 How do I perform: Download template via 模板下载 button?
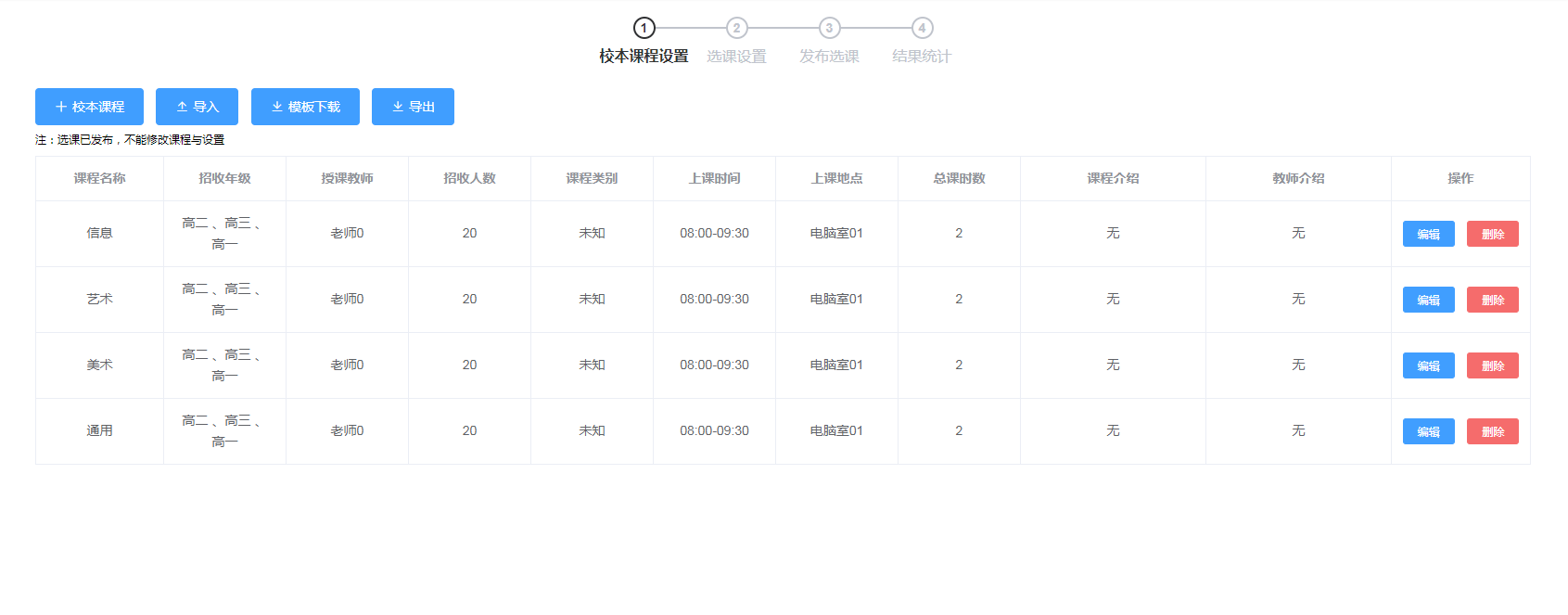pyautogui.click(x=305, y=107)
